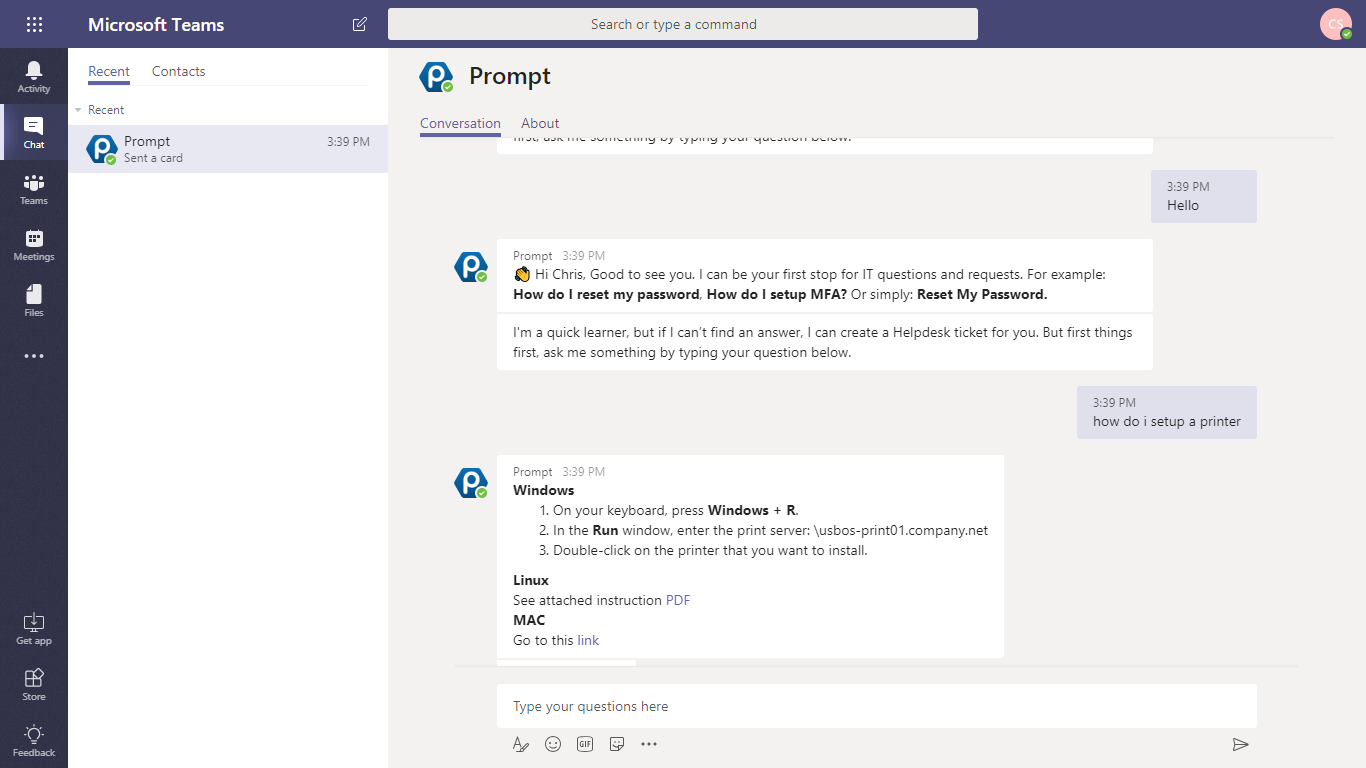Open the Store in sidebar
Image resolution: width=1366 pixels, height=768 pixels.
pos(34,684)
